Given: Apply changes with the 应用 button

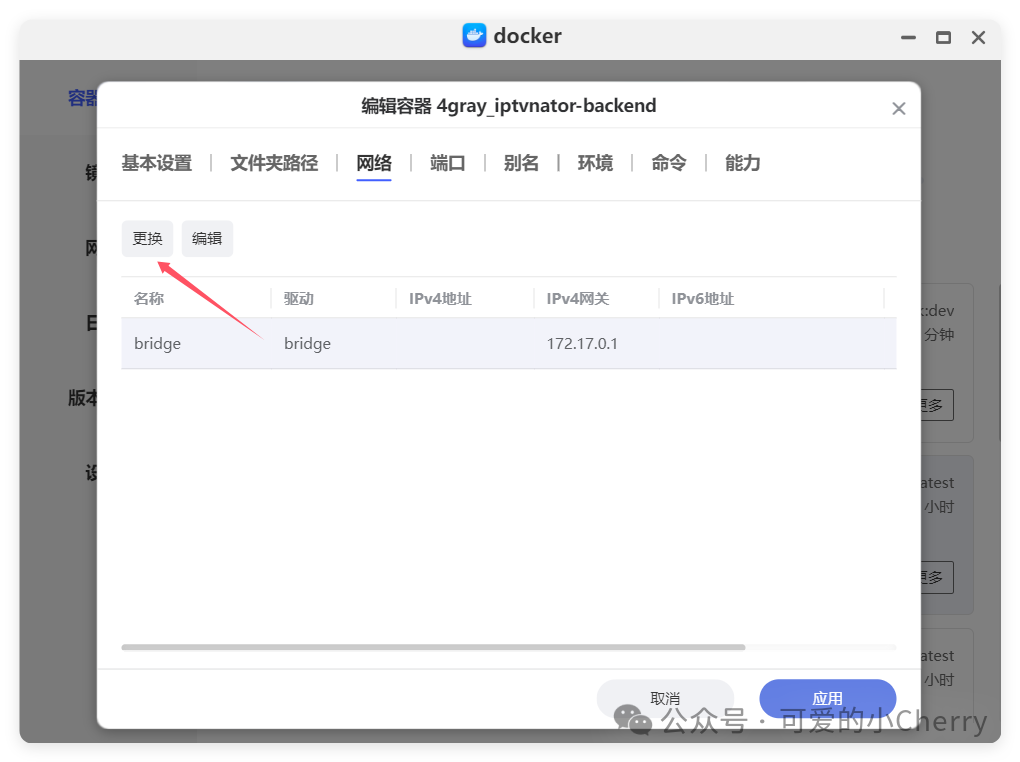Looking at the screenshot, I should pyautogui.click(x=827, y=698).
